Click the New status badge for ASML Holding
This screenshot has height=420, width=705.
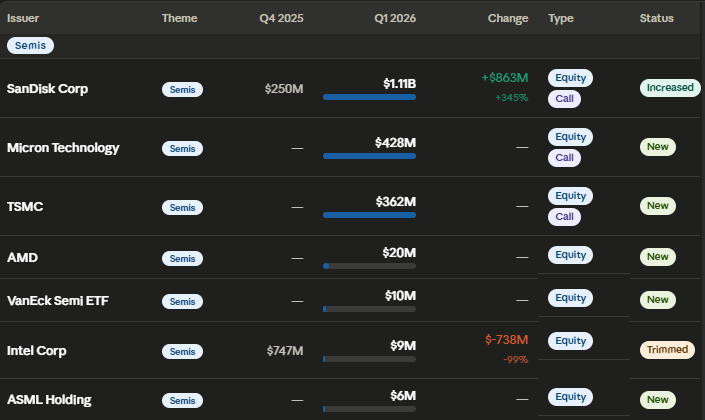[657, 399]
